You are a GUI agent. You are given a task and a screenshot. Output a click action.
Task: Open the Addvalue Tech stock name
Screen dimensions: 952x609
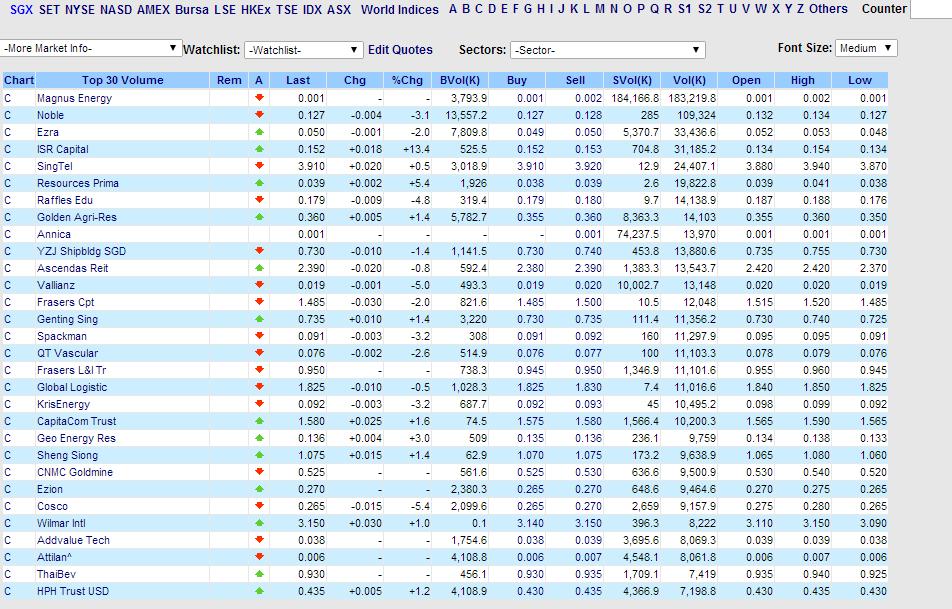[x=73, y=540]
